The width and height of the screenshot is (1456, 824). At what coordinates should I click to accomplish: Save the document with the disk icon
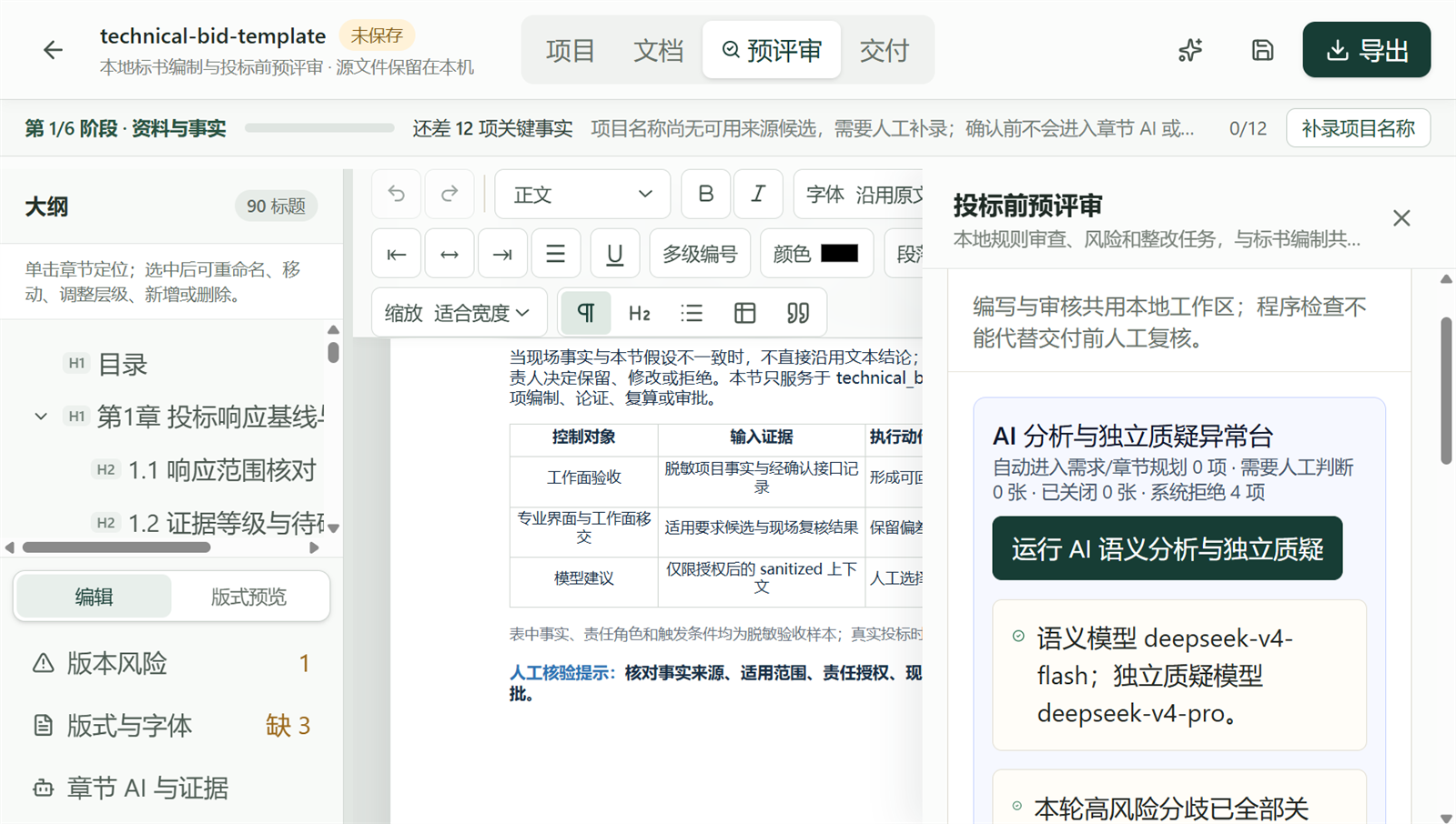(x=1262, y=50)
